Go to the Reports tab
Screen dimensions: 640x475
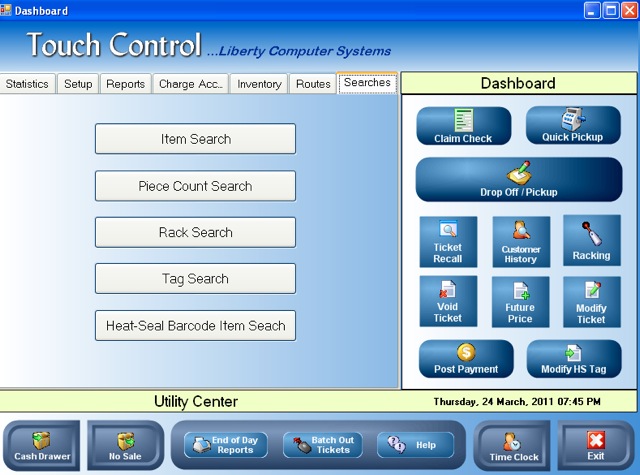[x=125, y=84]
